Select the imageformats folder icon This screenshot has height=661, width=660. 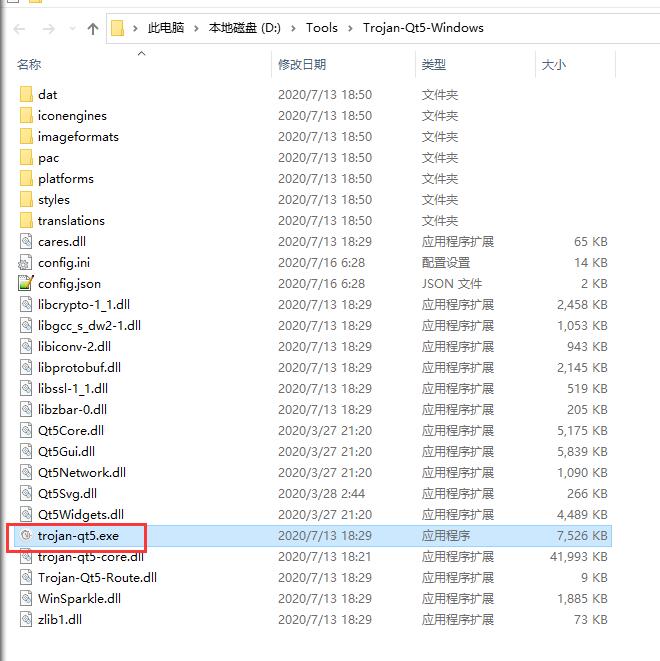coord(26,137)
